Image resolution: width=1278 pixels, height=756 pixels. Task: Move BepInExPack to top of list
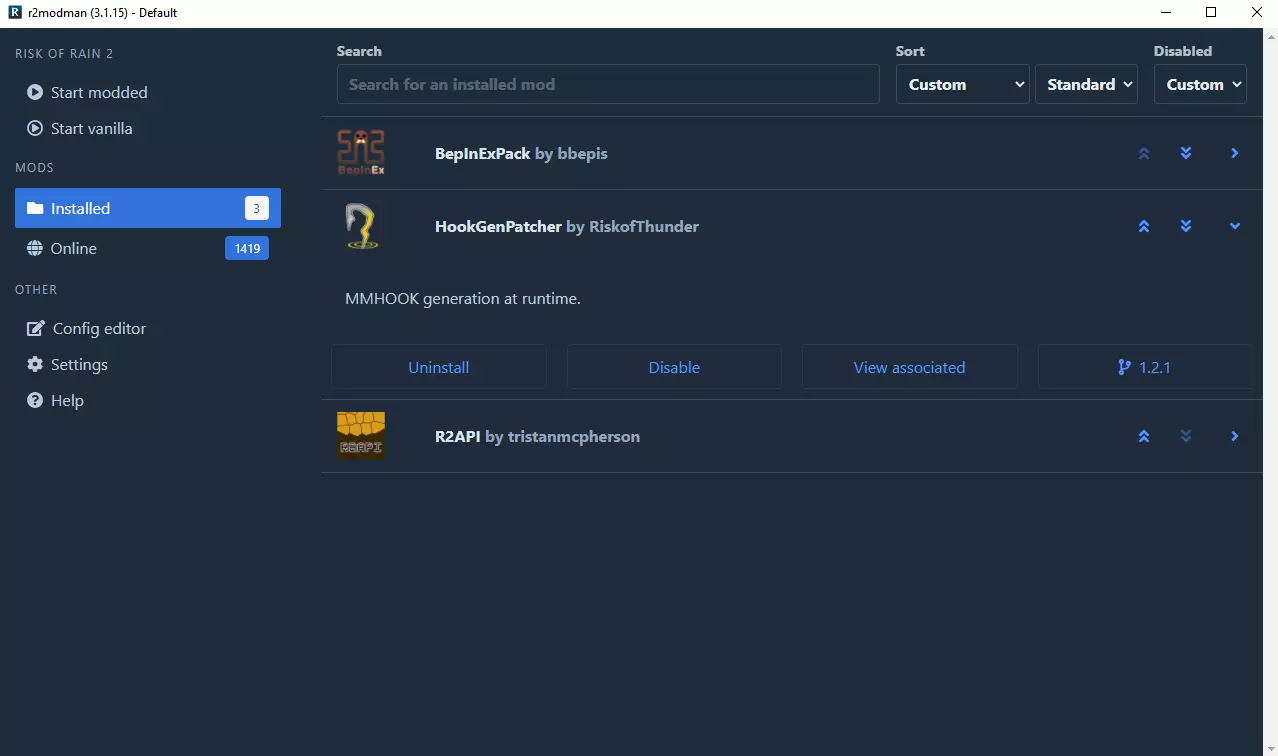[1144, 153]
